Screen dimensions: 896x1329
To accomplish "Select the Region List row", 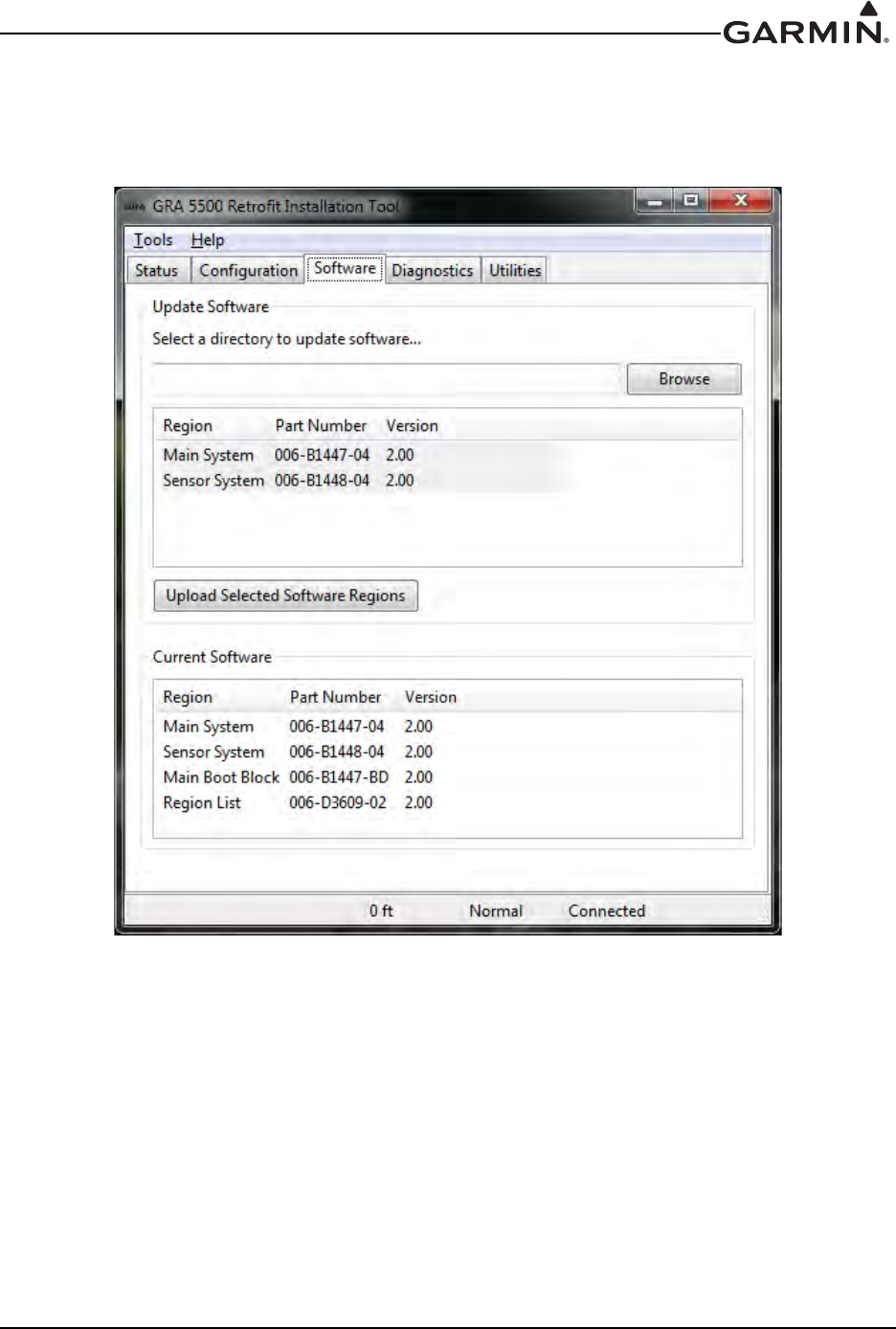I will (447, 803).
